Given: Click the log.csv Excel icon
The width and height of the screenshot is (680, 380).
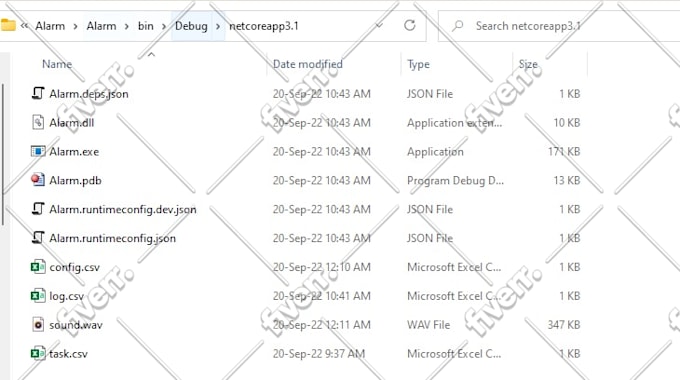Looking at the screenshot, I should tap(38, 296).
